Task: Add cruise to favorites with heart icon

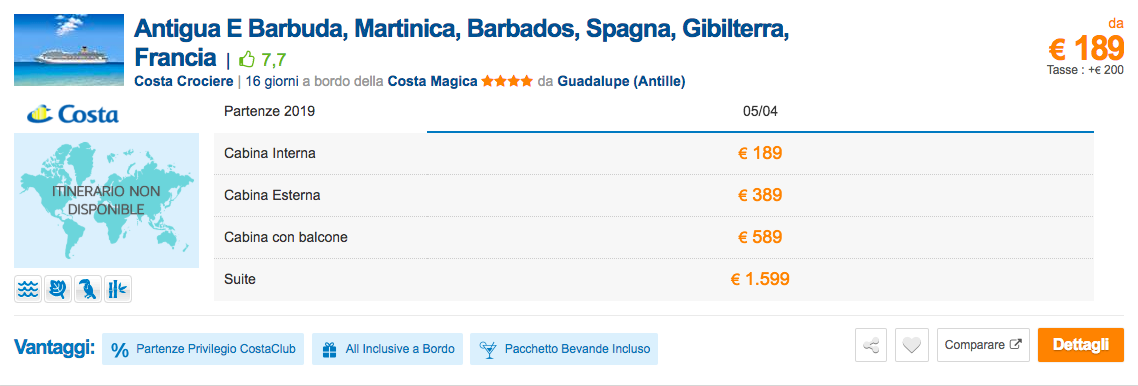Action: (912, 345)
